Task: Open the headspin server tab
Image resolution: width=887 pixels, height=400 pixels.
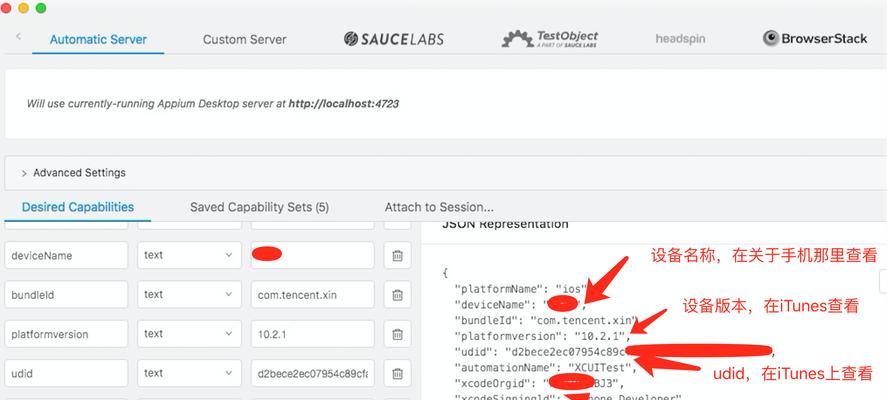Action: pyautogui.click(x=680, y=39)
